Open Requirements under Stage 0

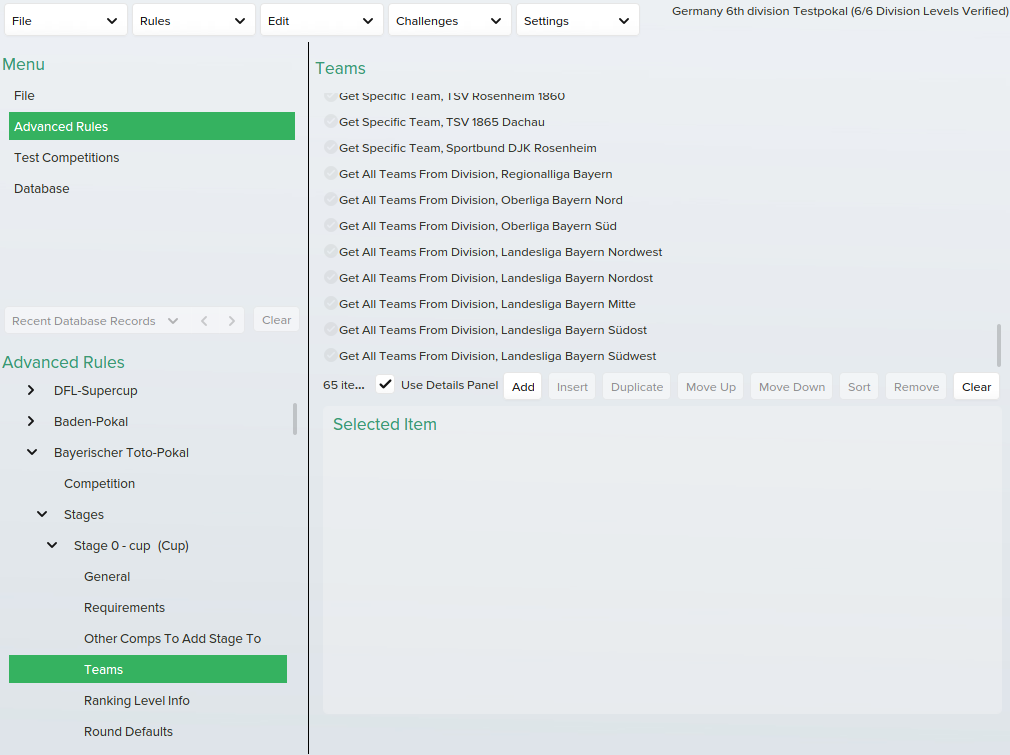click(x=124, y=607)
